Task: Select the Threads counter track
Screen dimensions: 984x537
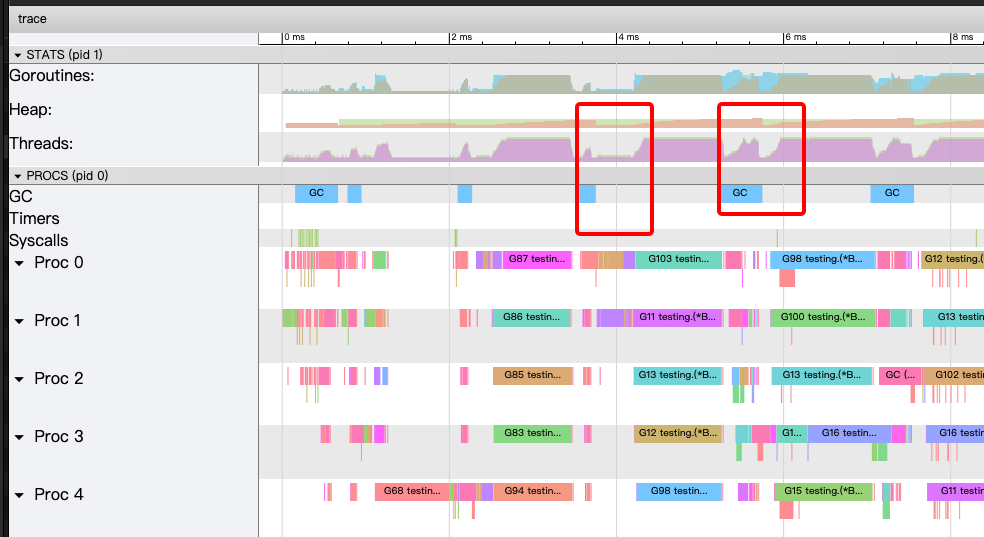Action: (x=621, y=147)
